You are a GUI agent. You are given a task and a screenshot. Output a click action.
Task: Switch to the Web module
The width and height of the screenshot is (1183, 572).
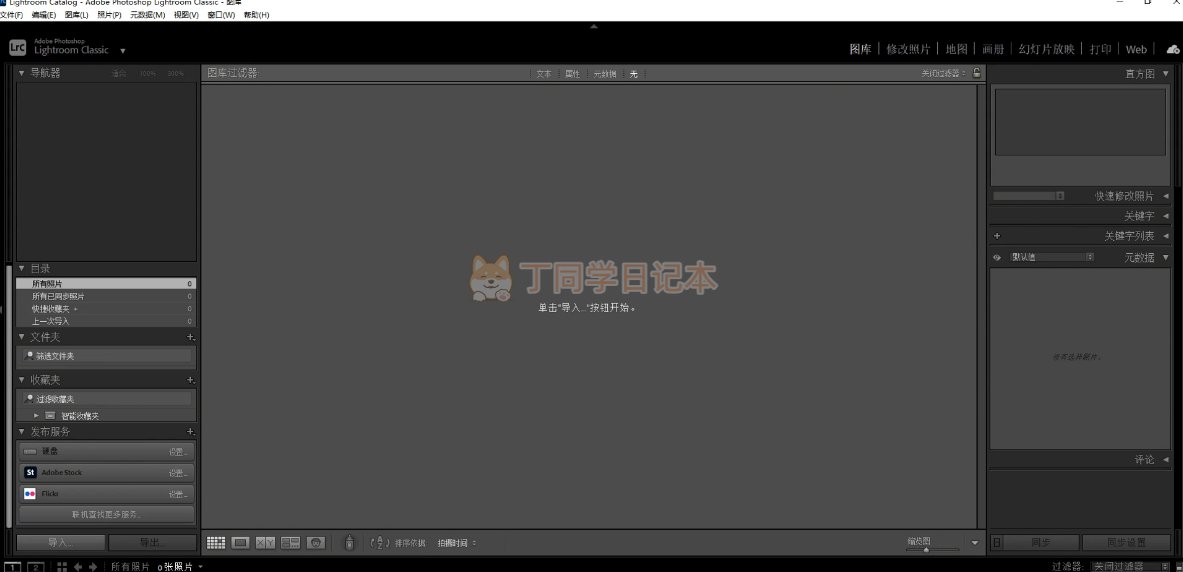(x=1136, y=49)
